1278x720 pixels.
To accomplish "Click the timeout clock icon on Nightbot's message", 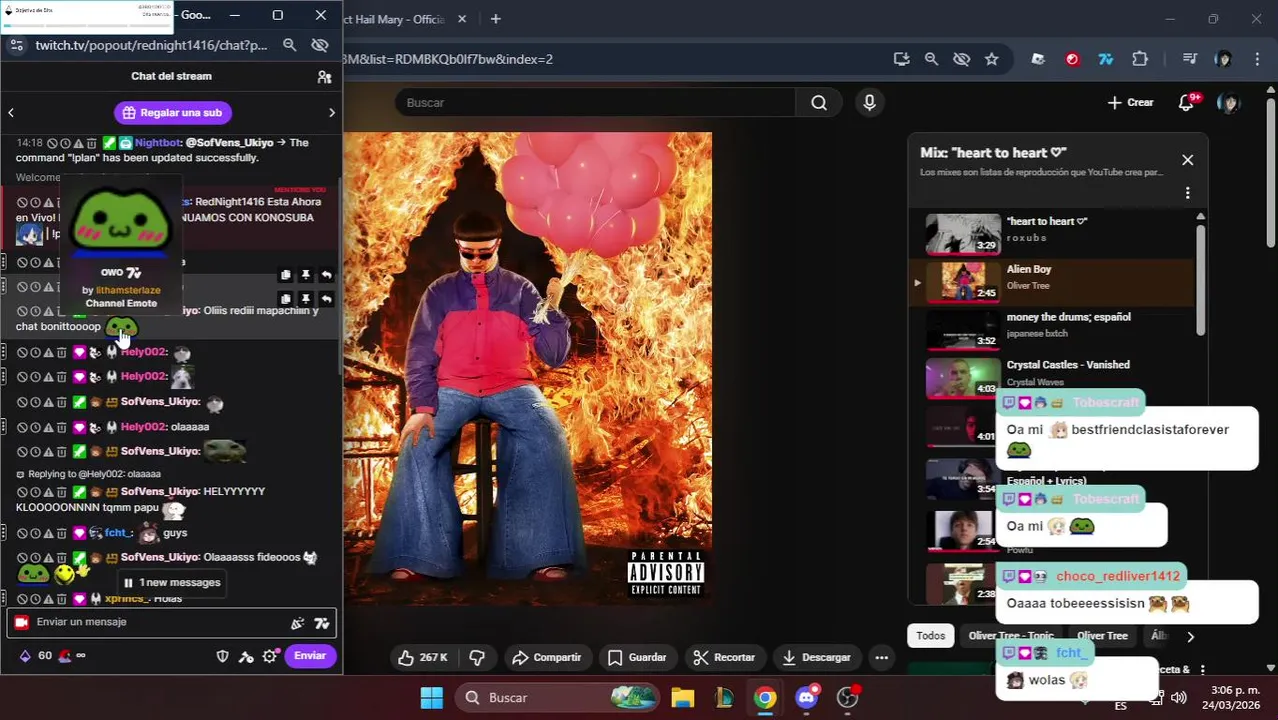I will pyautogui.click(x=65, y=143).
